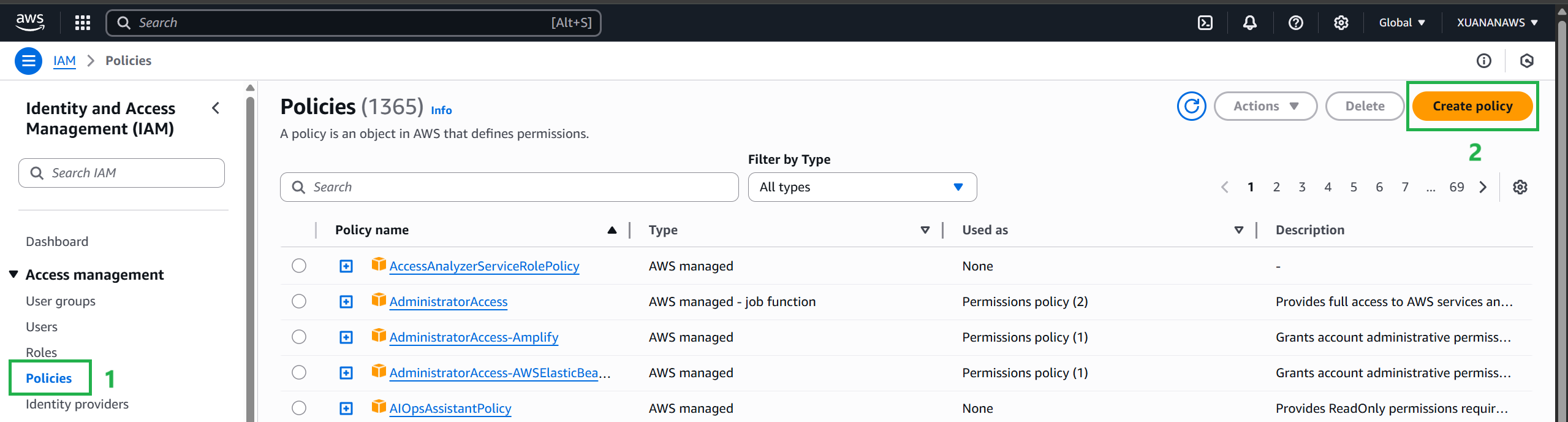The width and height of the screenshot is (1568, 422).
Task: Click the refresh policies button
Action: tap(1191, 106)
